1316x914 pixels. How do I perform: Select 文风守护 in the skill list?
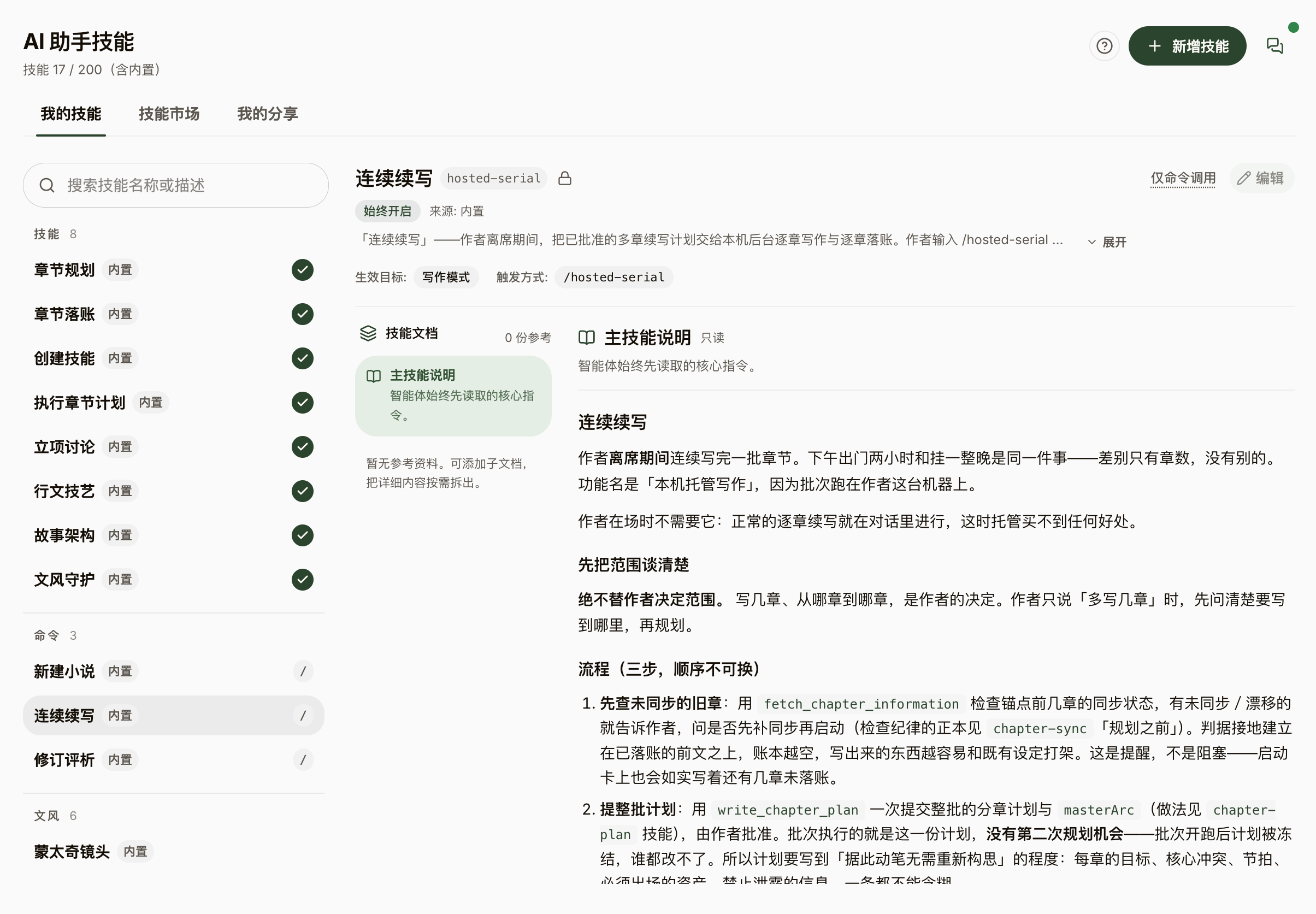174,580
